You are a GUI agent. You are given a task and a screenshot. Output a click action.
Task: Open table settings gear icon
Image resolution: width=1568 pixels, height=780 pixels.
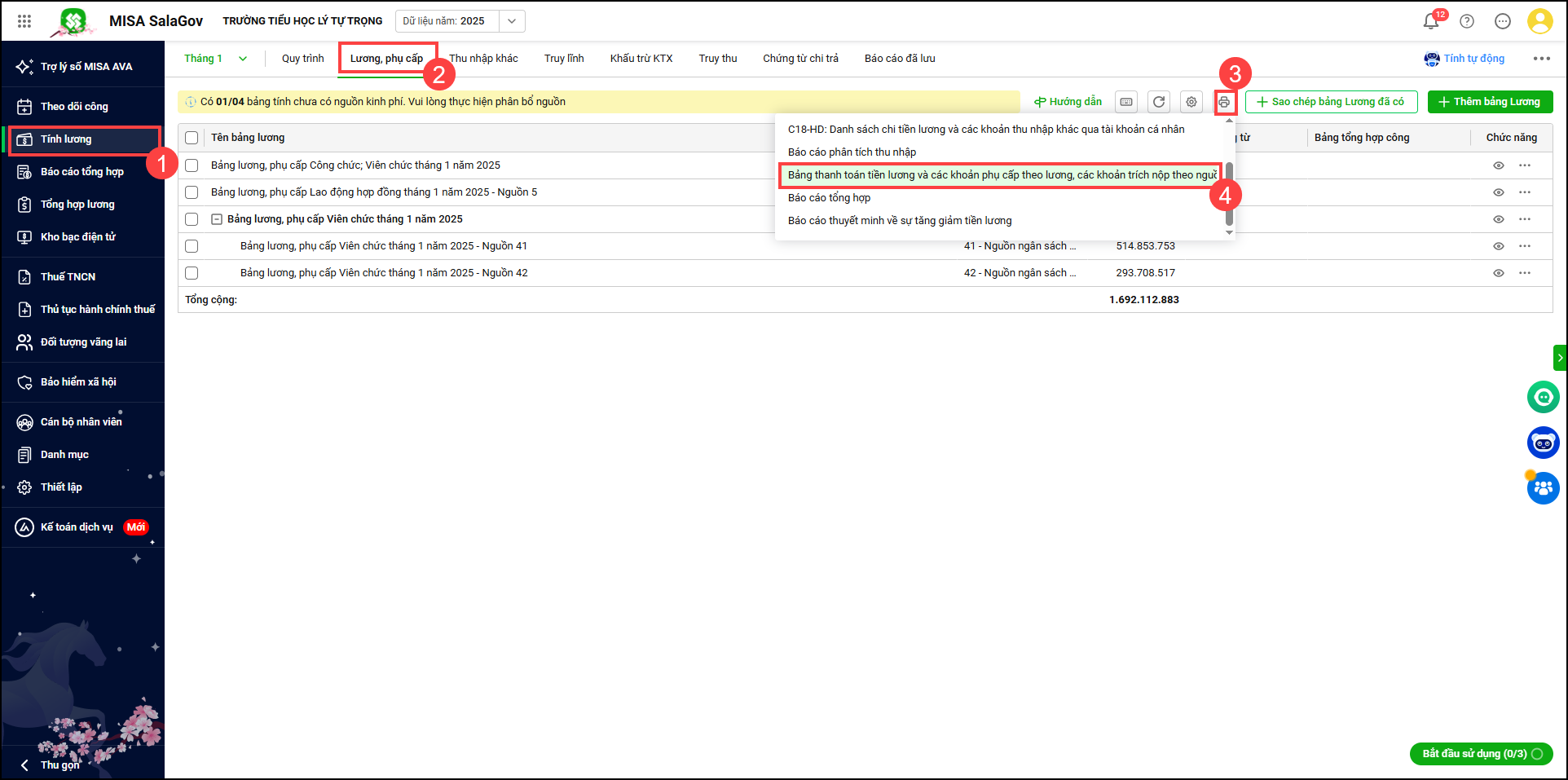(1191, 102)
